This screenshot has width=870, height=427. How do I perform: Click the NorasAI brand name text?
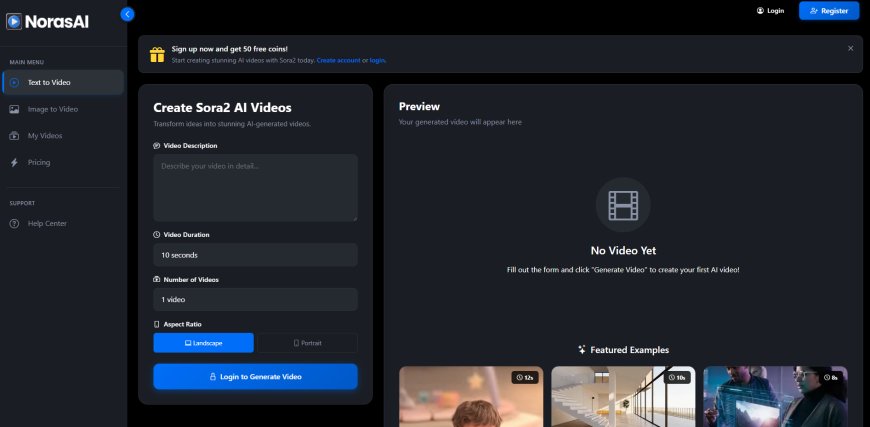pyautogui.click(x=57, y=22)
